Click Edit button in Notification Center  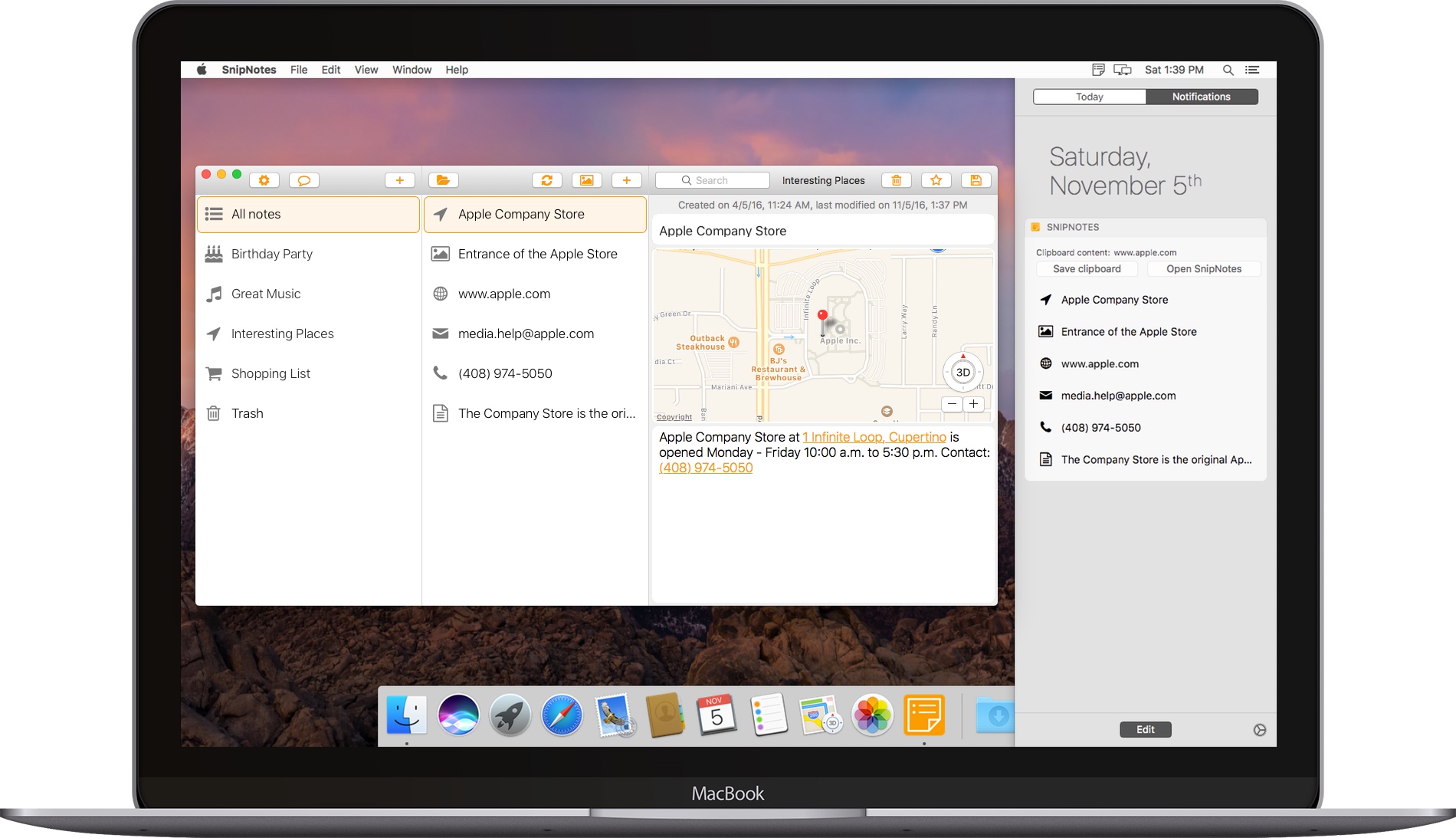tap(1146, 730)
